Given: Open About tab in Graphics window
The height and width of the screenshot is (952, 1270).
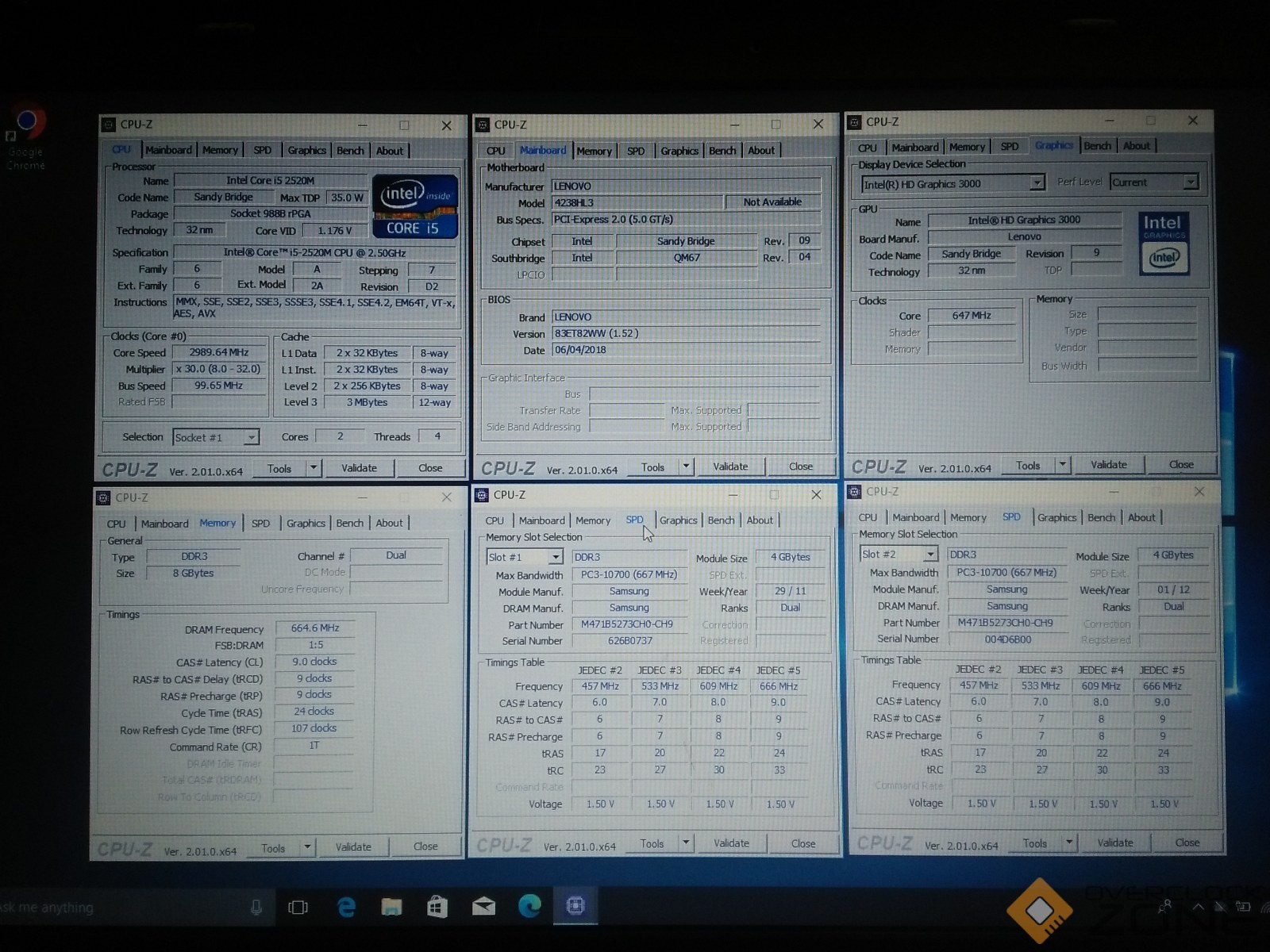Looking at the screenshot, I should (x=1136, y=146).
